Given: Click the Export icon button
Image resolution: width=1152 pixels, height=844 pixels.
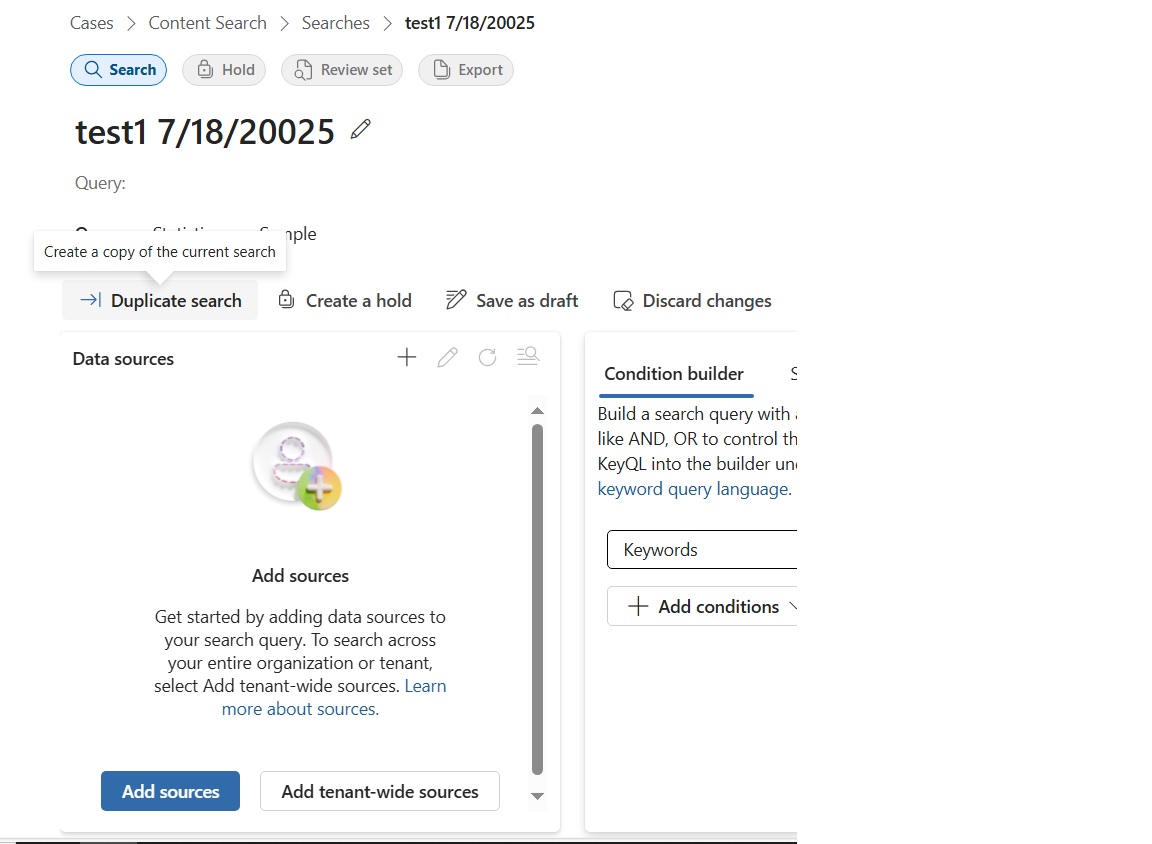Looking at the screenshot, I should [441, 70].
